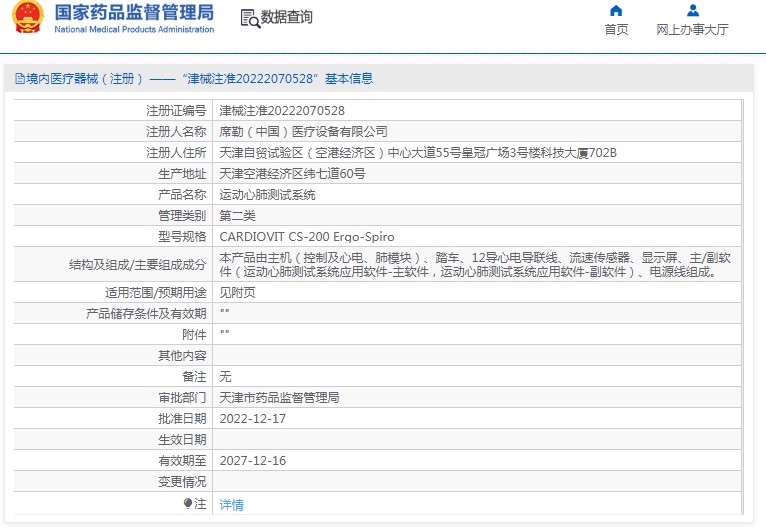Viewport: 766px width, 528px height.
Task: Open the 数据查询 search icon
Action: (250, 19)
